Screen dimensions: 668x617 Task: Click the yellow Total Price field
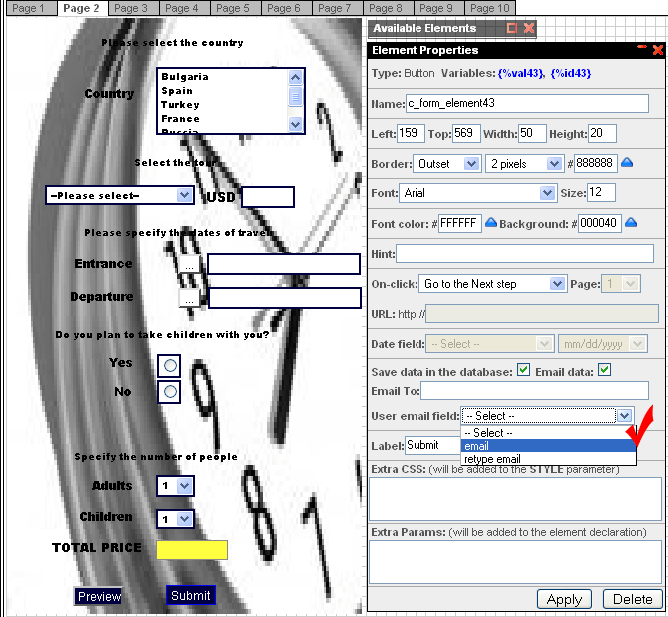click(x=192, y=550)
